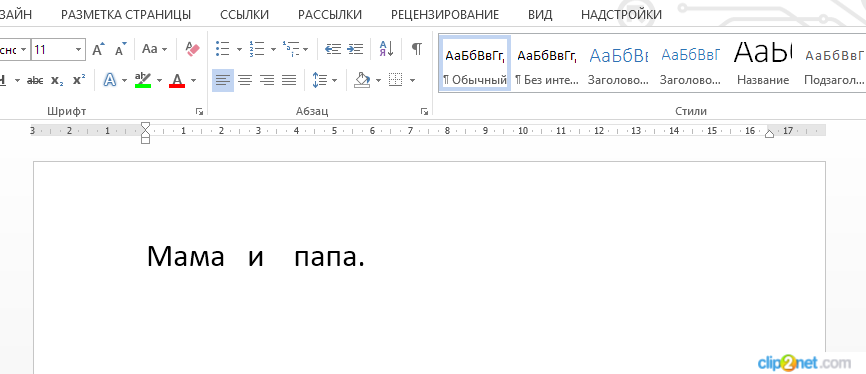Apply green text highlight color
Viewport: 866px width, 374px height.
coord(143,81)
